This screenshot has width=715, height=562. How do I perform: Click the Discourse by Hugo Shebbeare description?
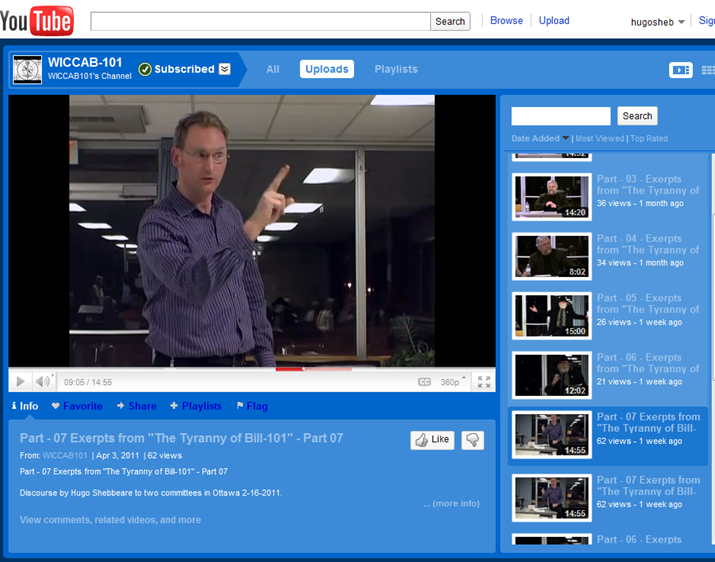(151, 493)
